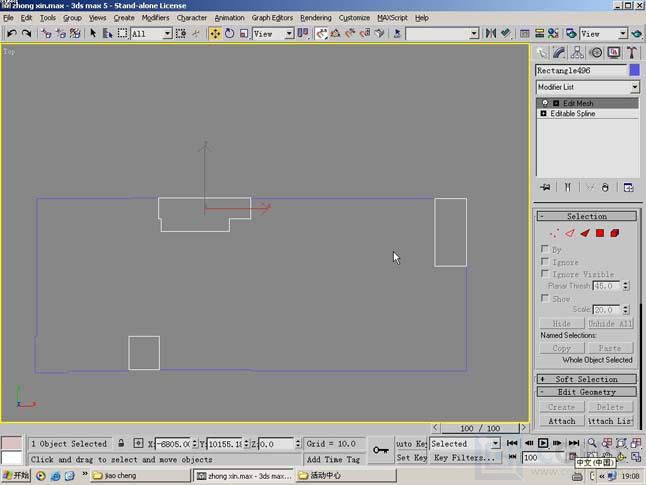
Task: Toggle Absolute/Offset transform type-in mode
Action: click(x=138, y=443)
